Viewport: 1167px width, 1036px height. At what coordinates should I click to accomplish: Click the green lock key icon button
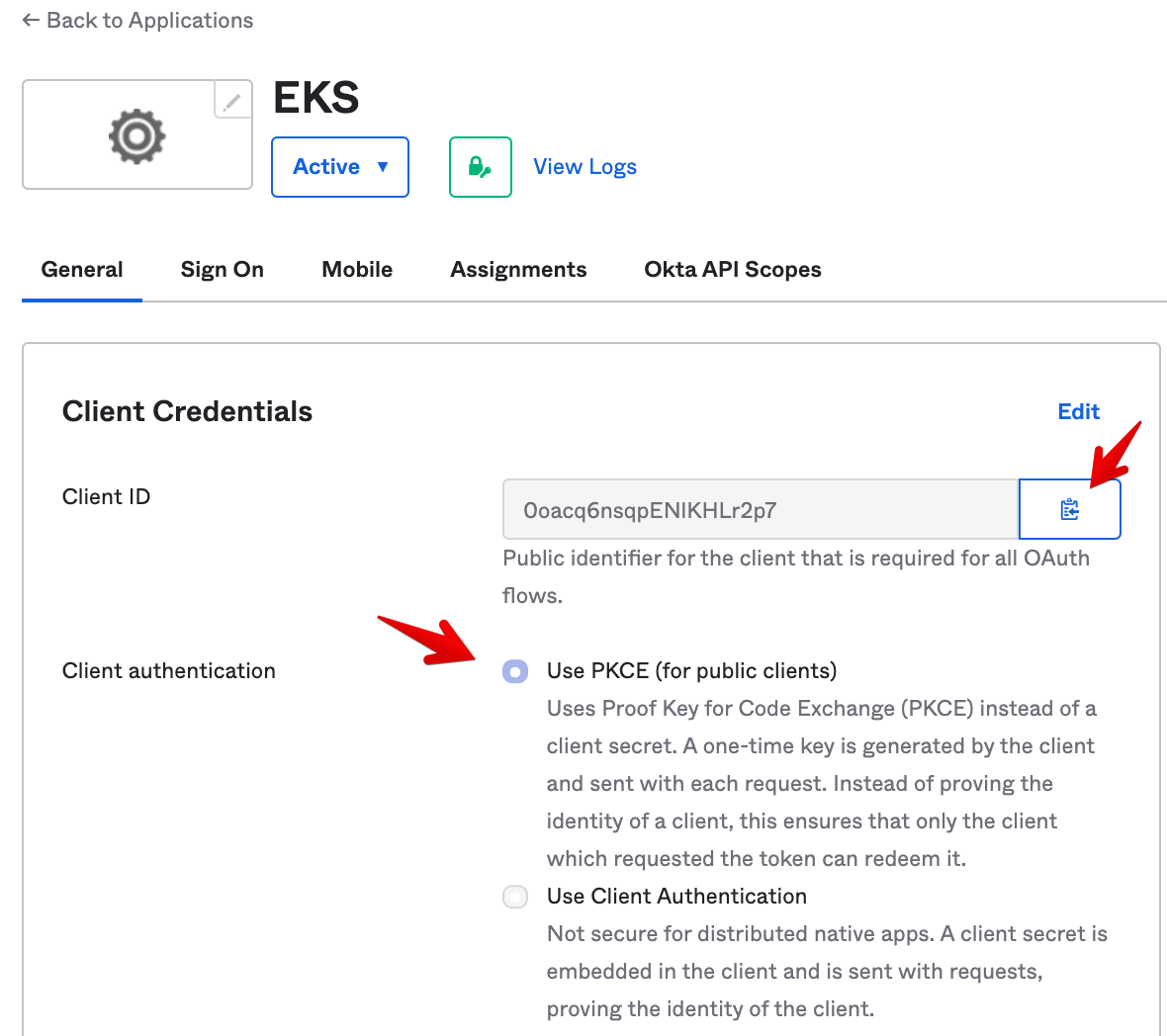coord(480,167)
